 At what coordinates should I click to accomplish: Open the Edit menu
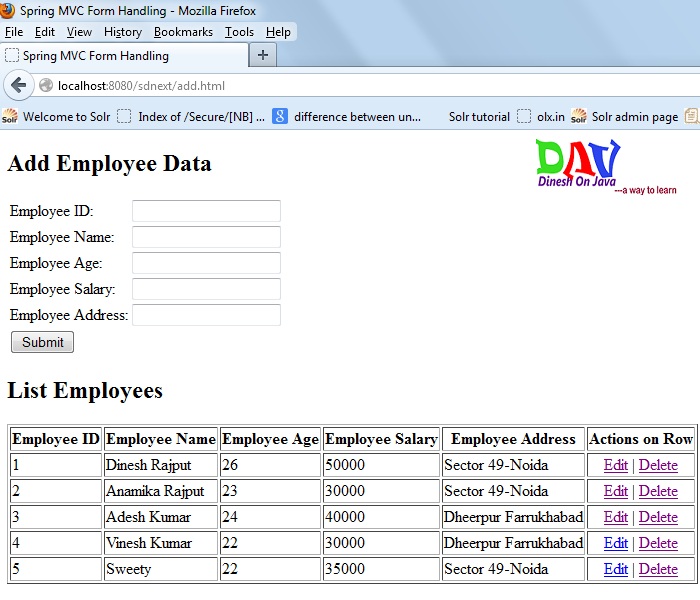(45, 32)
